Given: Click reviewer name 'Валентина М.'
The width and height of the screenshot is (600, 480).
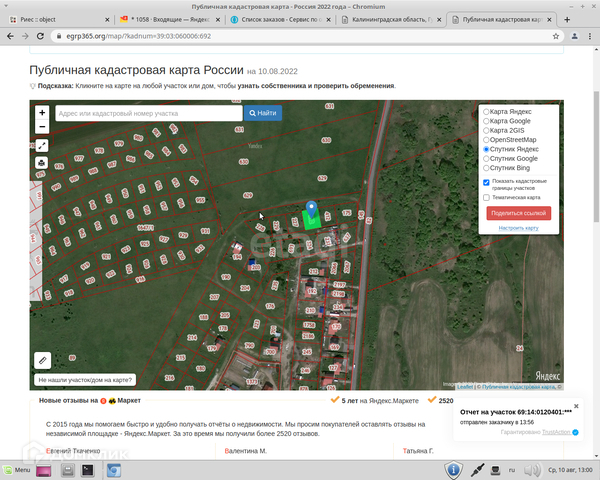Looking at the screenshot, I should 246,451.
